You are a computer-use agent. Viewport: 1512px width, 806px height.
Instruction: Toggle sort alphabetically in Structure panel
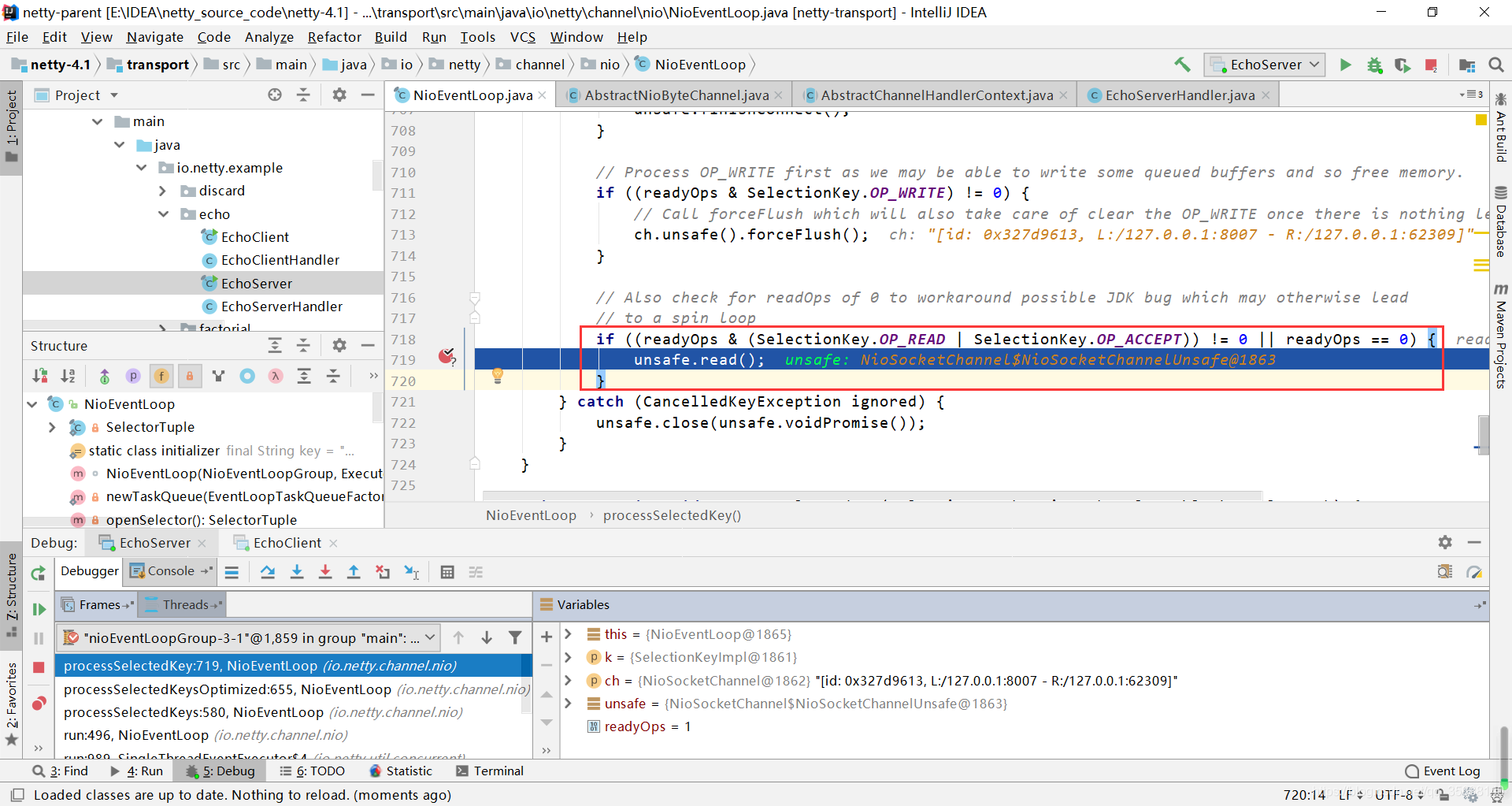[x=69, y=376]
